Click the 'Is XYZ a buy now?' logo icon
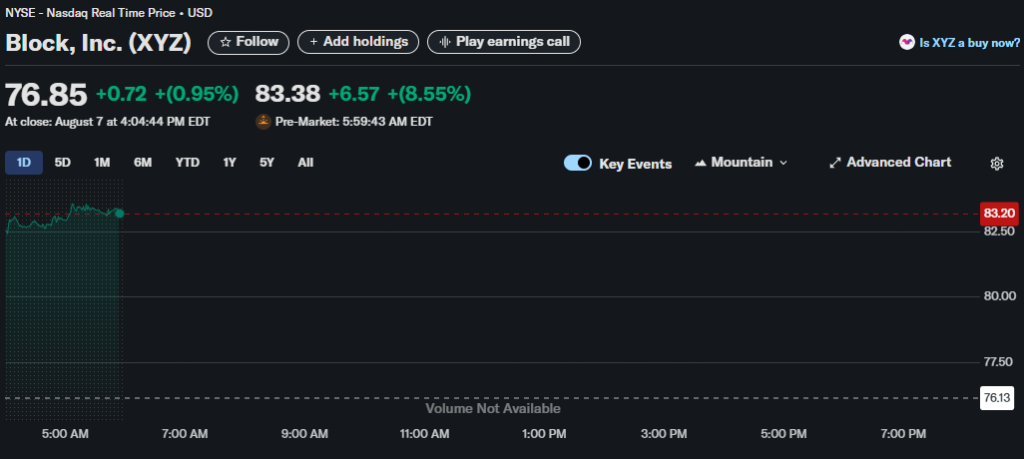1024x459 pixels. pos(906,42)
